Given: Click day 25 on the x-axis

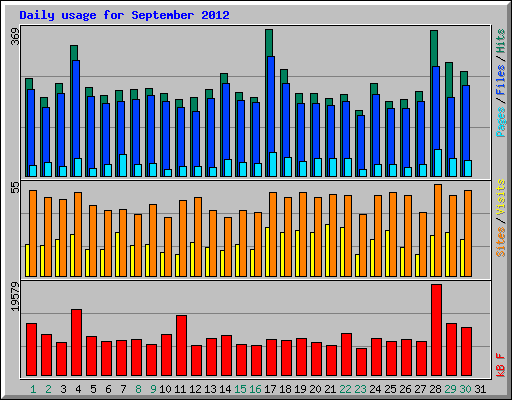Looking at the screenshot, I should [390, 389].
